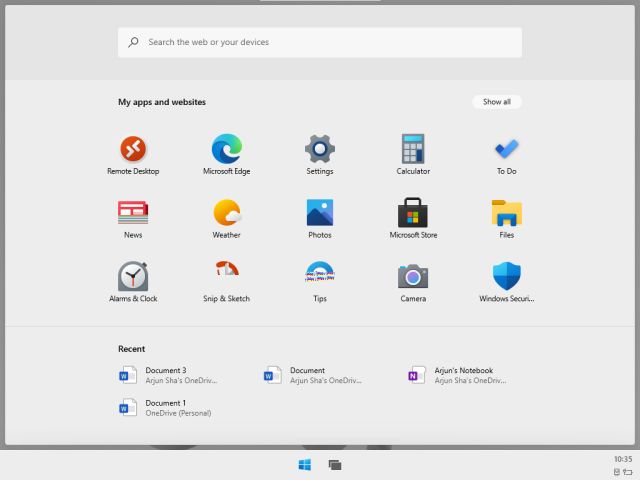Image resolution: width=640 pixels, height=480 pixels.
Task: Open the News app
Action: (133, 219)
